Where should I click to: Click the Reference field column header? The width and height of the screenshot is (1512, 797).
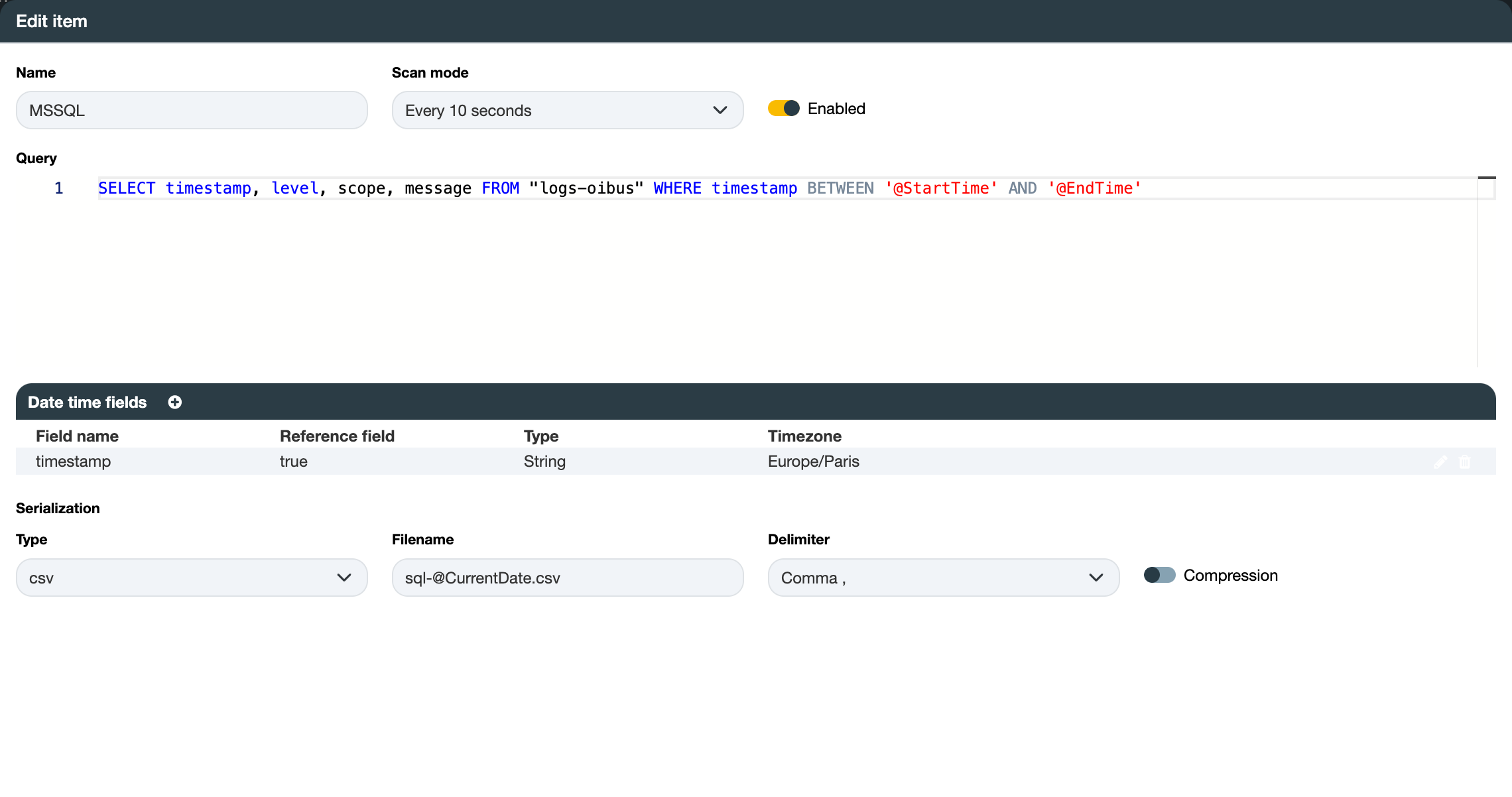337,436
